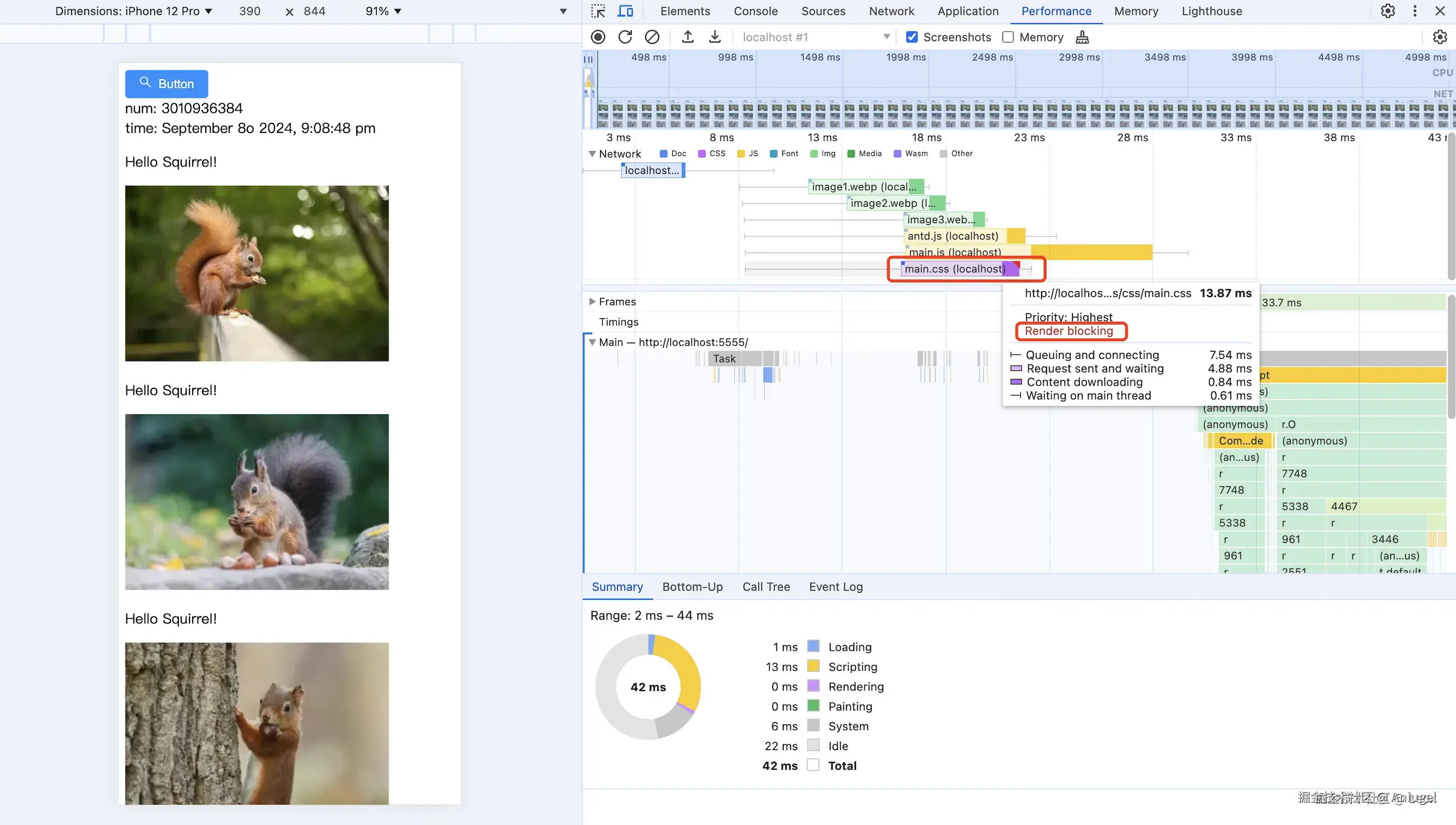Open the Lighthouse panel tab

[x=1211, y=11]
